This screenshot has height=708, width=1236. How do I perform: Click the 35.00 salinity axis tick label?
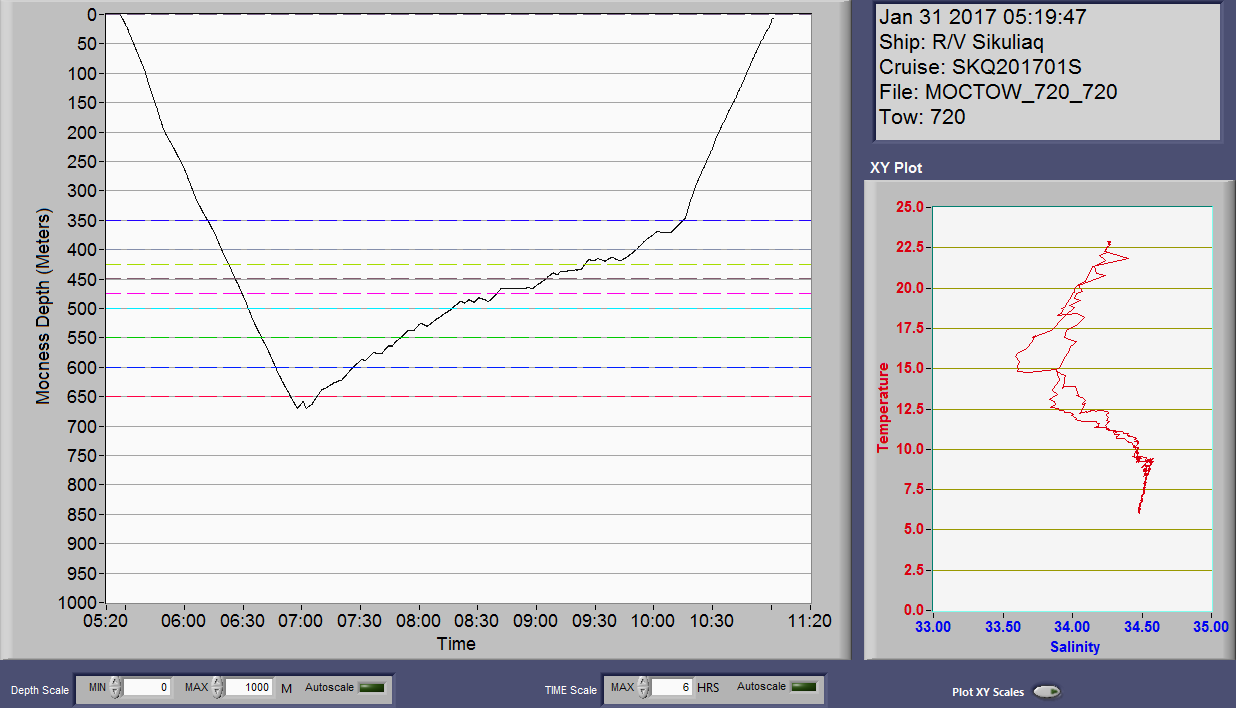tap(1211, 628)
